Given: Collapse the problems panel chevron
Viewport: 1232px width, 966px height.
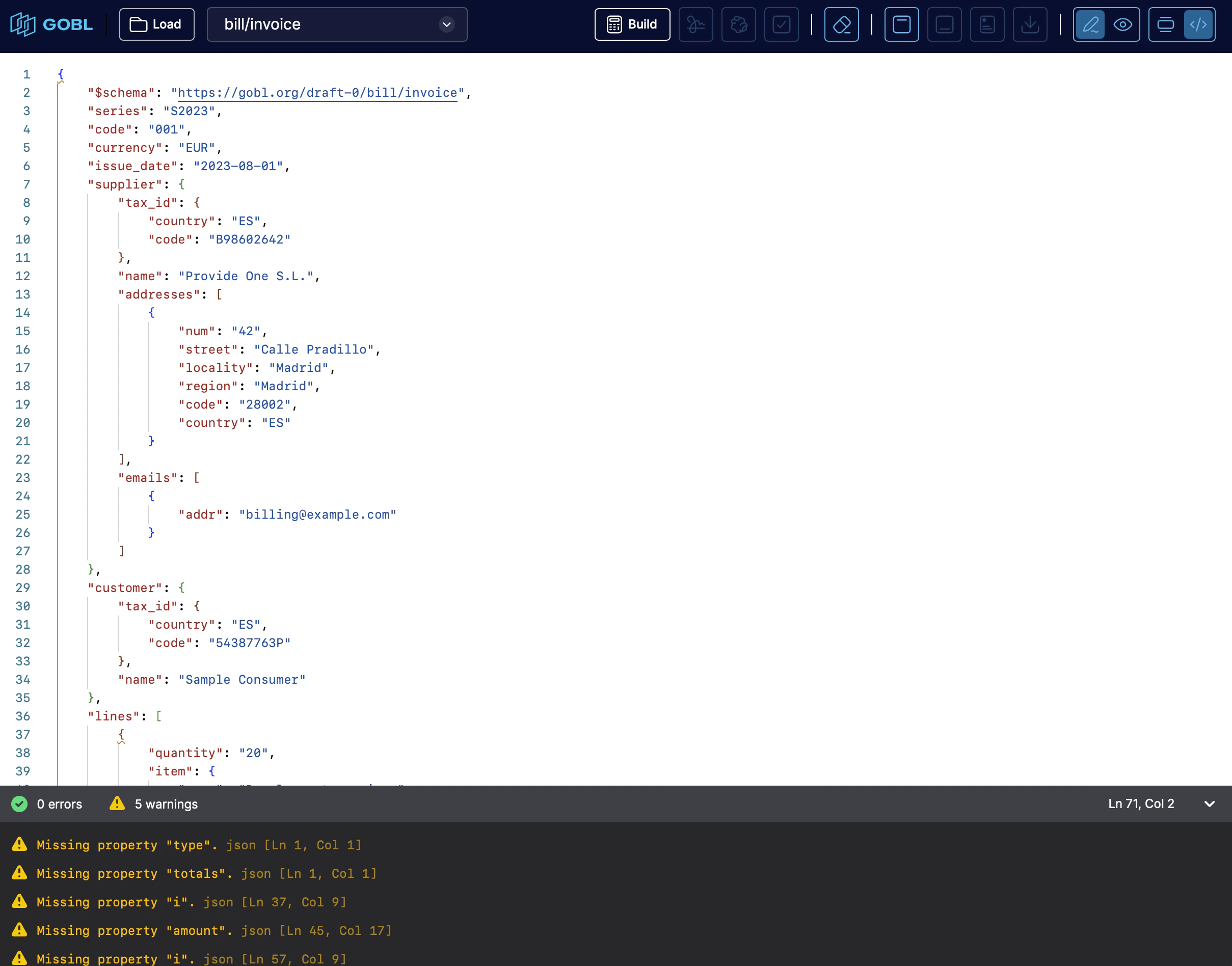Looking at the screenshot, I should (1210, 803).
